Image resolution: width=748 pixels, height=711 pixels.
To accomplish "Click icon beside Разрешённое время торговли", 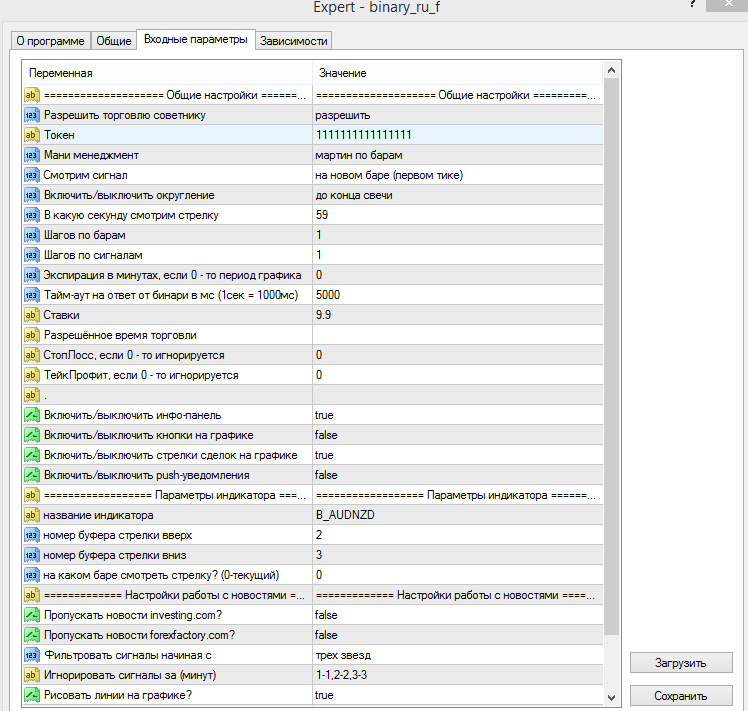I will (x=31, y=335).
